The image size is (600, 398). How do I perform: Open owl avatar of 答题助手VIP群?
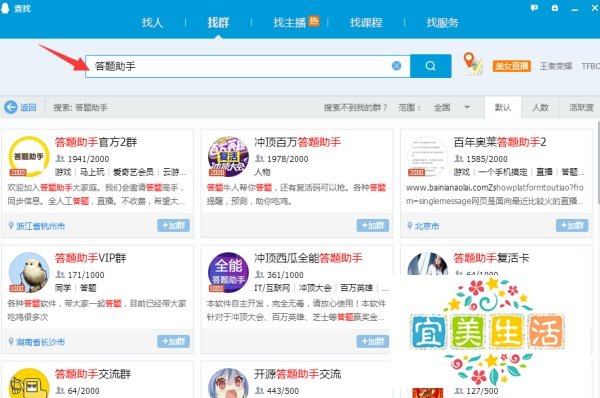[29, 272]
